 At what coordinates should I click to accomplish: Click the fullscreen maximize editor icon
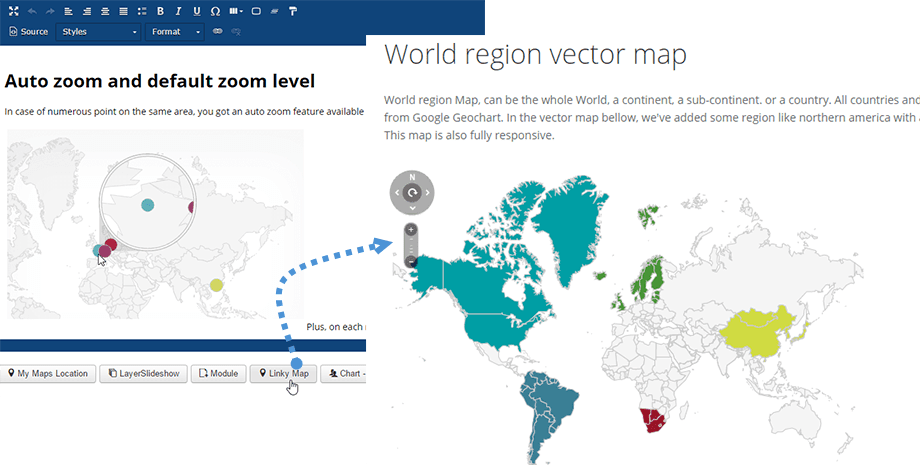(x=13, y=11)
